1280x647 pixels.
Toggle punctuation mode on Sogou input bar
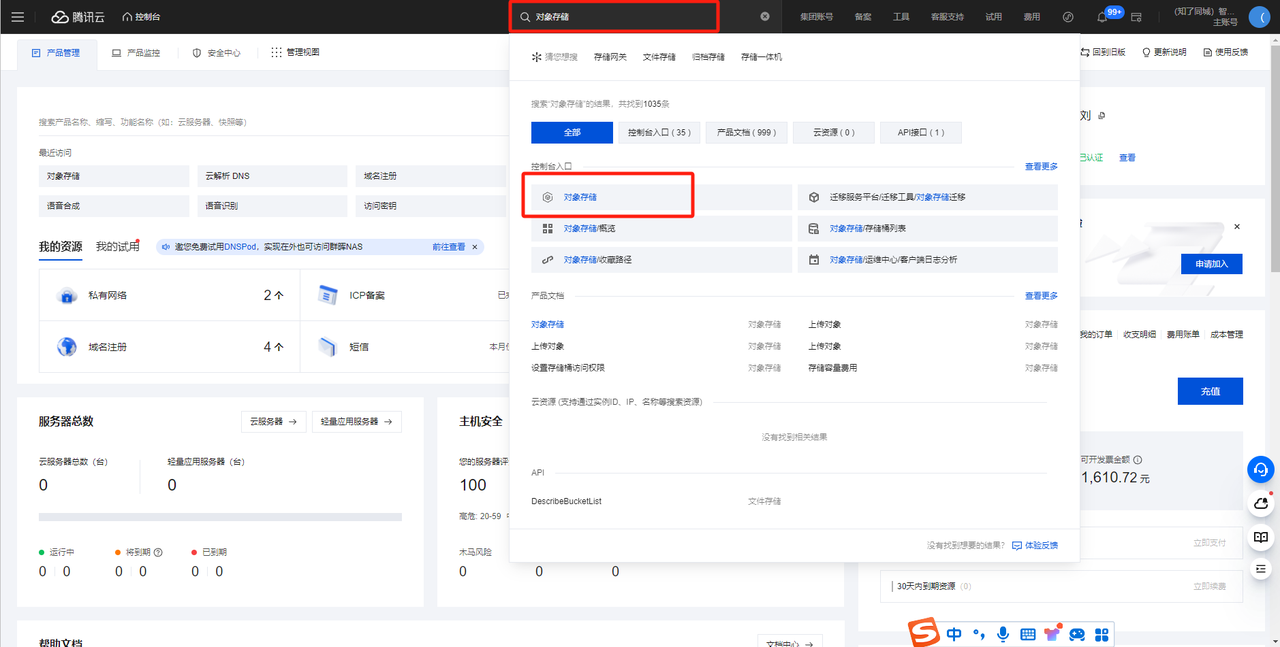(979, 634)
